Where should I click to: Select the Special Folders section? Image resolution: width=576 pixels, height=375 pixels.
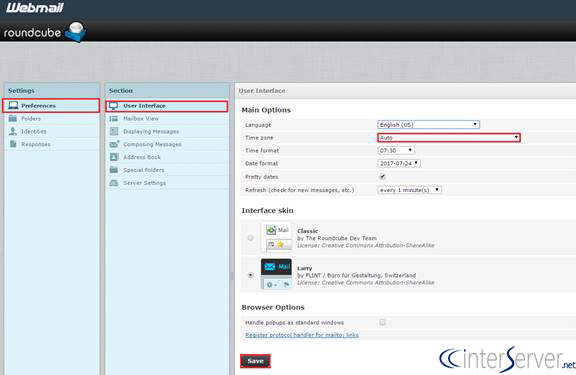pos(167,170)
